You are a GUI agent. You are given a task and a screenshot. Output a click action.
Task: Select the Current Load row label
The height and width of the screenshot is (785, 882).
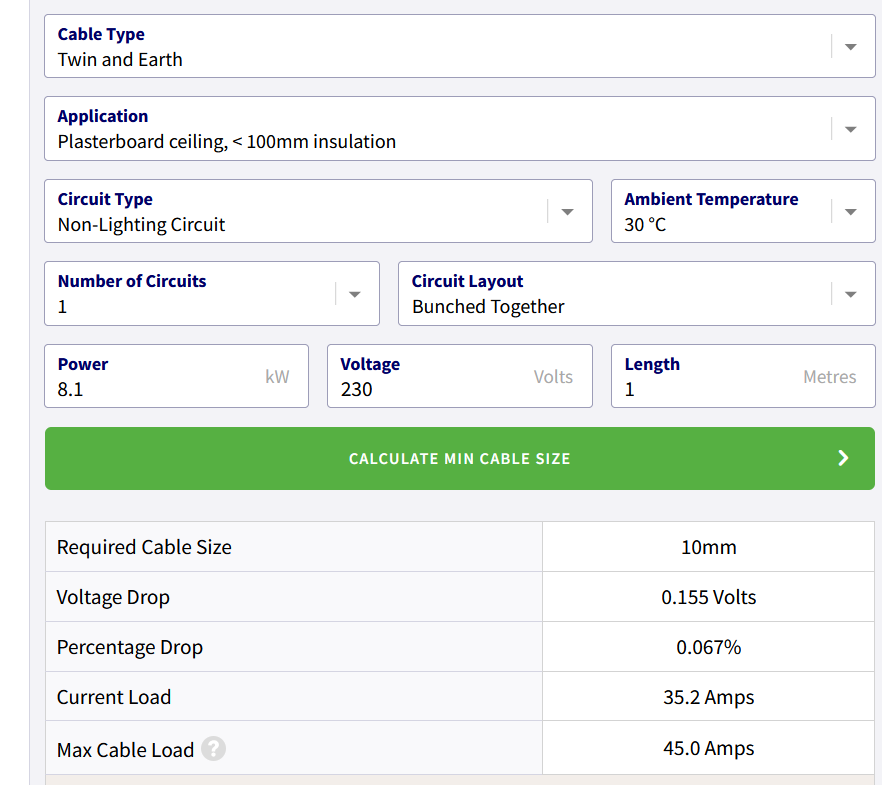coord(114,697)
